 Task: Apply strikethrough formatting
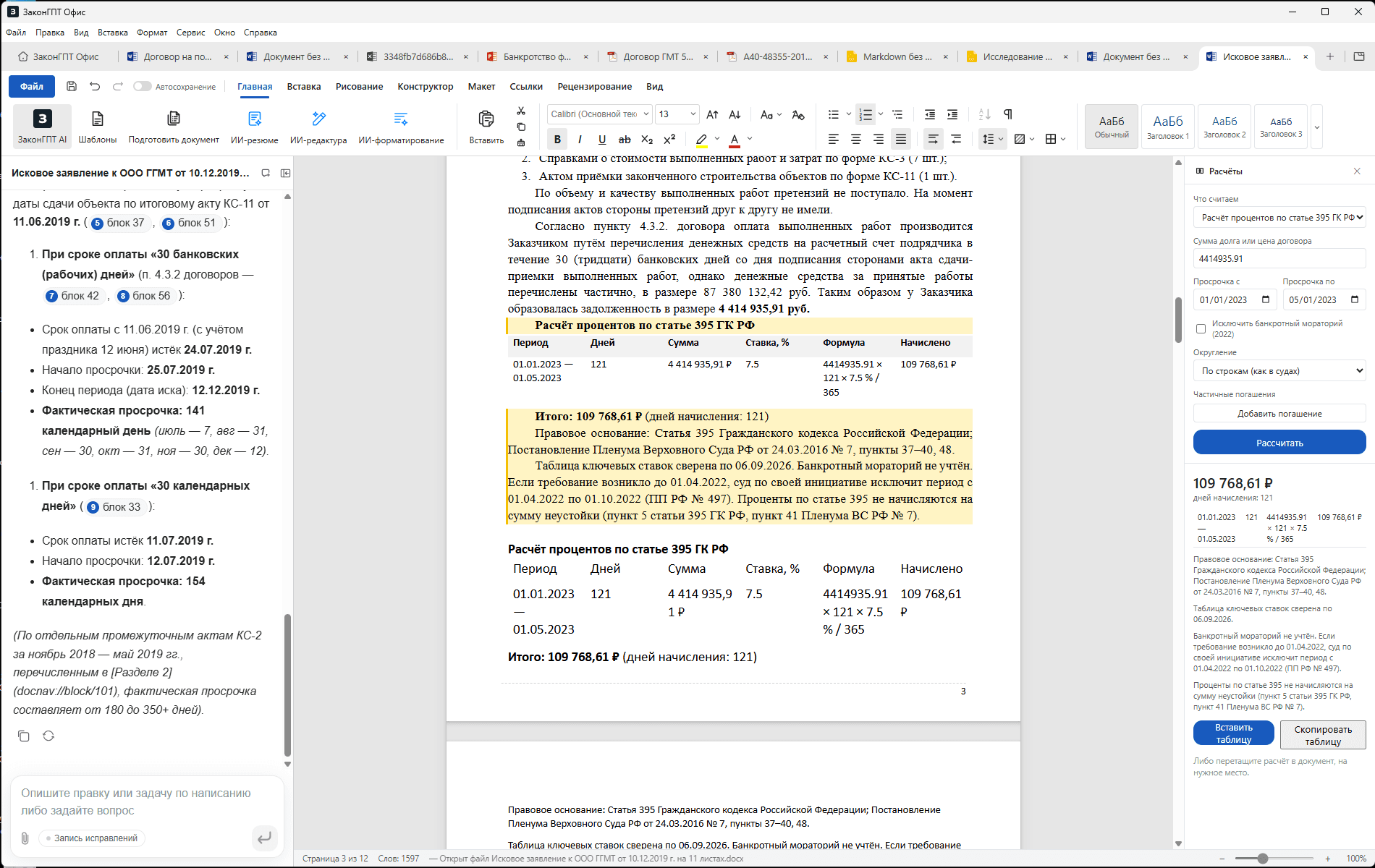625,139
